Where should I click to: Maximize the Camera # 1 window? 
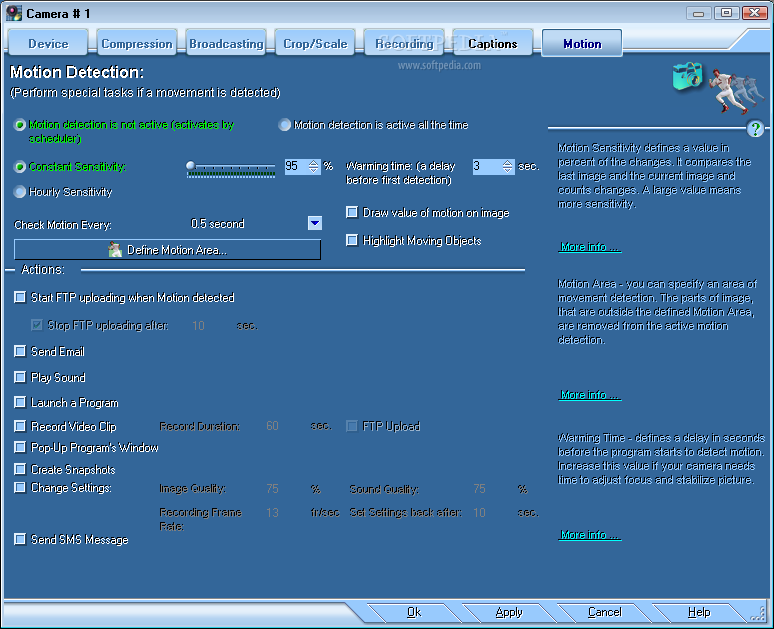coord(726,13)
